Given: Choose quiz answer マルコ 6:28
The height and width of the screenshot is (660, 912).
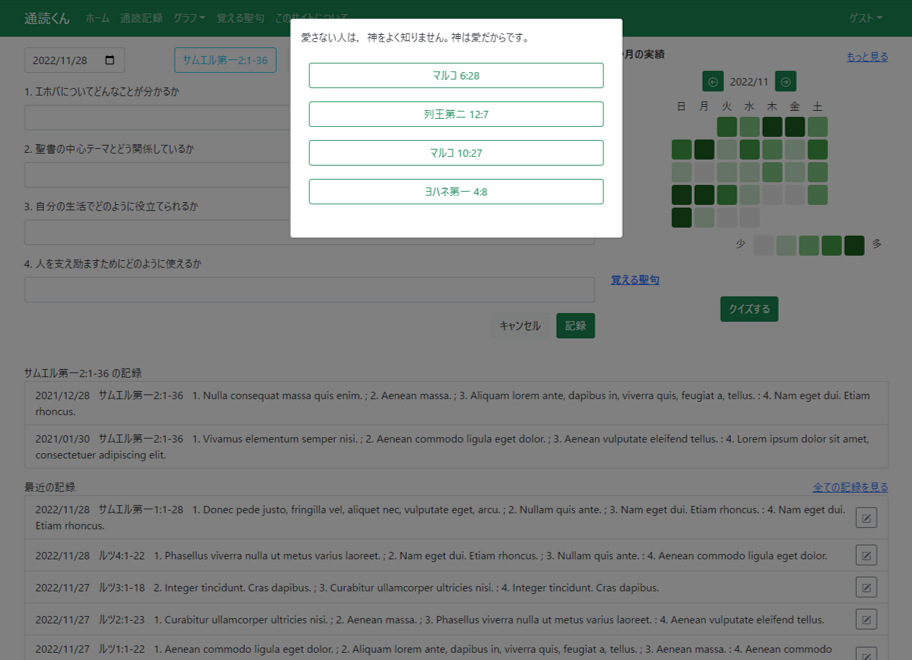Looking at the screenshot, I should (456, 76).
